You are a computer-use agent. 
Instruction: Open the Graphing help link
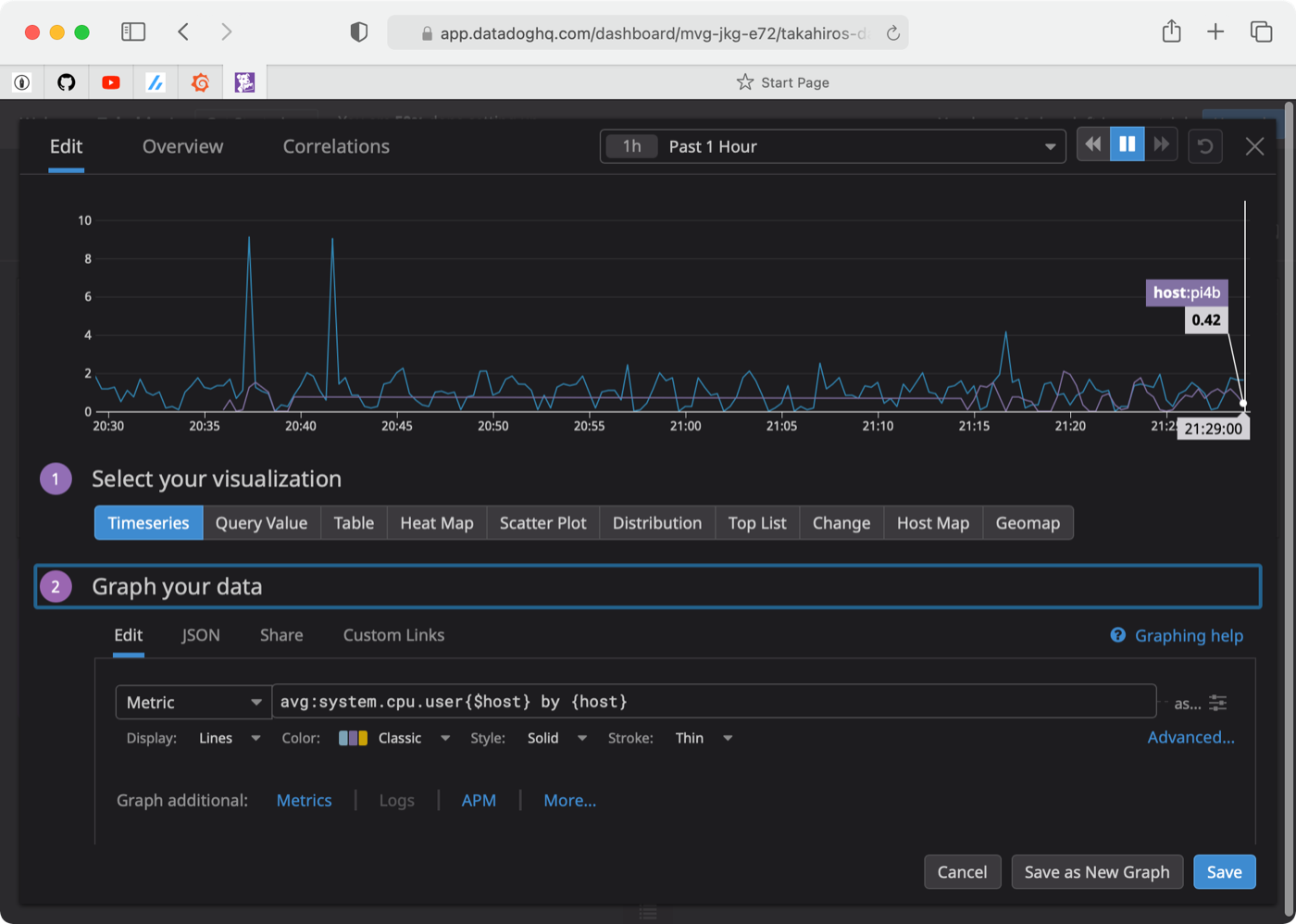[x=1189, y=635]
